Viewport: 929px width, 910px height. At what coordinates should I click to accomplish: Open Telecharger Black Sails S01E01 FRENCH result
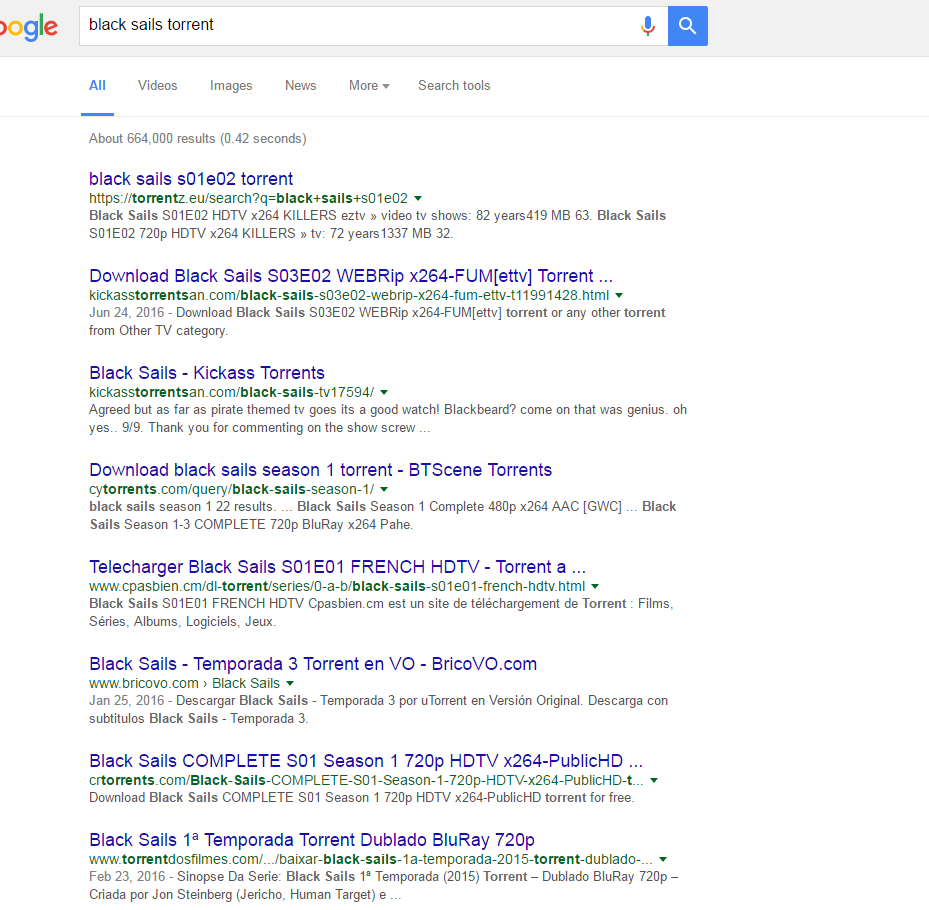337,567
